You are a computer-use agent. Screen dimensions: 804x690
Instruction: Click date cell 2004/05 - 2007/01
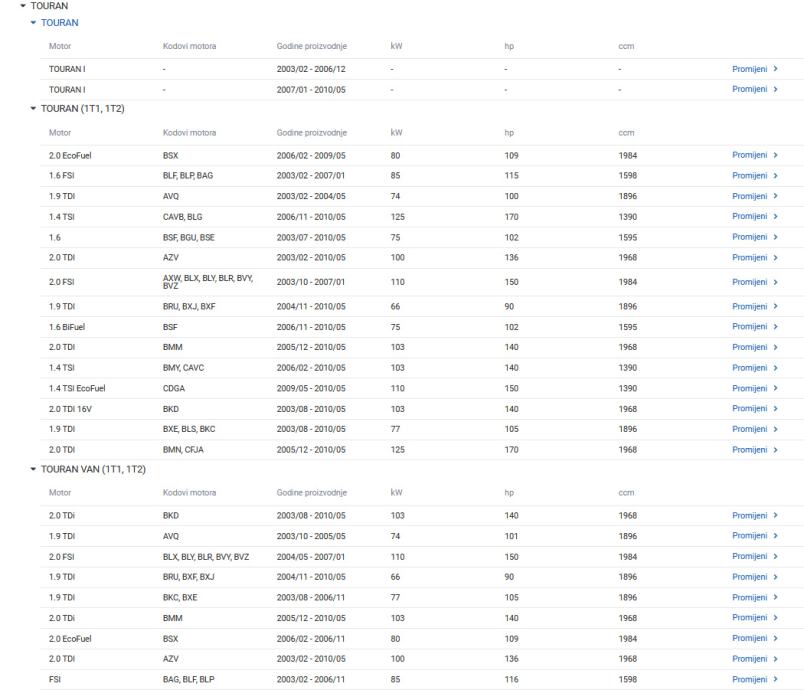coord(311,557)
